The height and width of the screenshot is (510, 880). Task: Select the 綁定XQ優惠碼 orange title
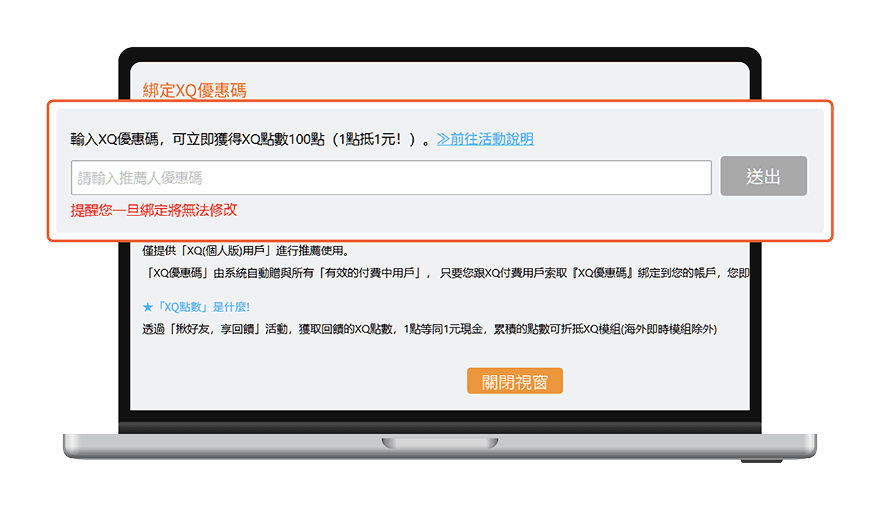pyautogui.click(x=195, y=90)
